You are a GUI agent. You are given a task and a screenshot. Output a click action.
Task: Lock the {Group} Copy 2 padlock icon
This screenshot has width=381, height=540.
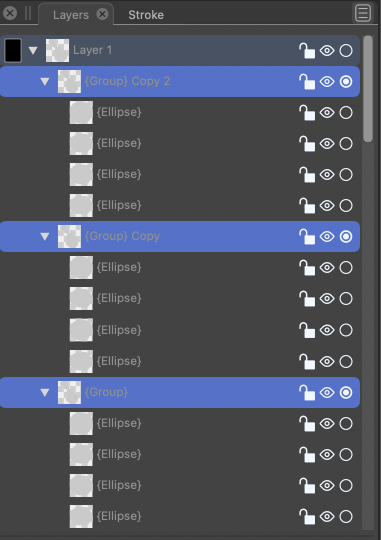[307, 82]
